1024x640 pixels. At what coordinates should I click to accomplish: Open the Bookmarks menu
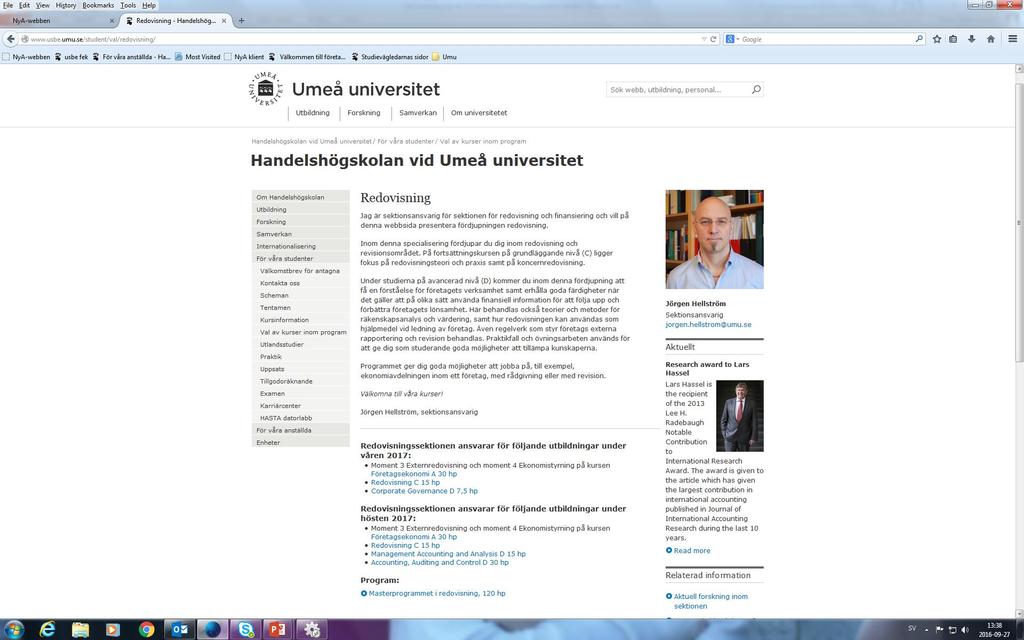(x=99, y=5)
